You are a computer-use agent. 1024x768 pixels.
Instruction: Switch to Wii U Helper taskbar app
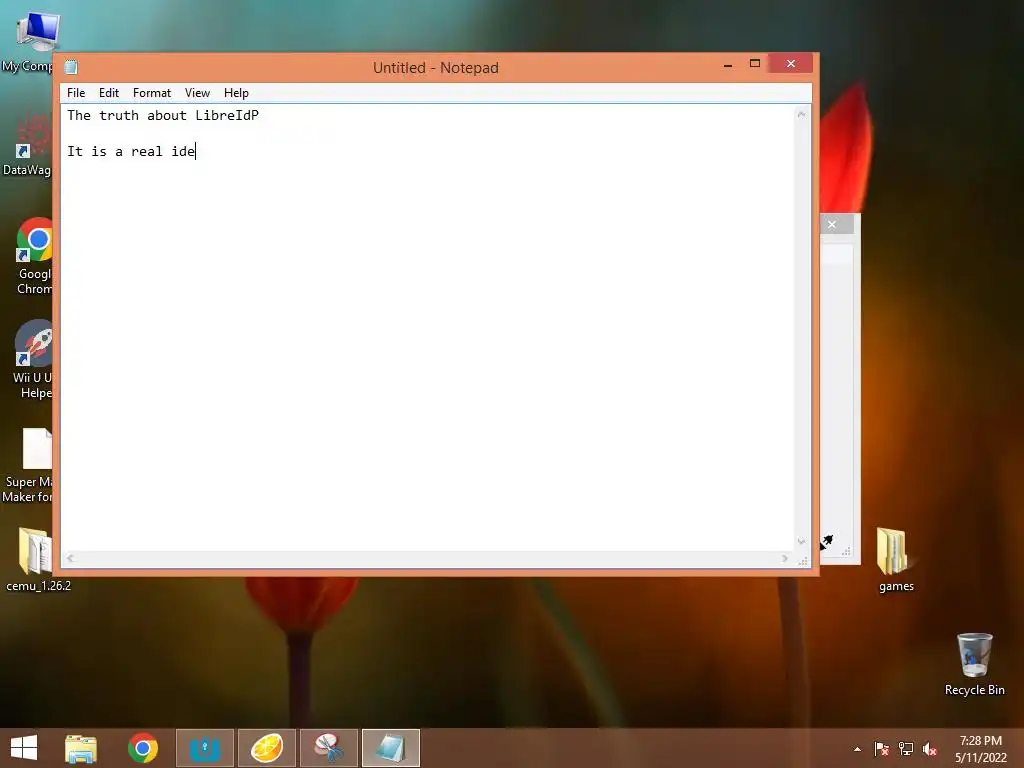(205, 748)
